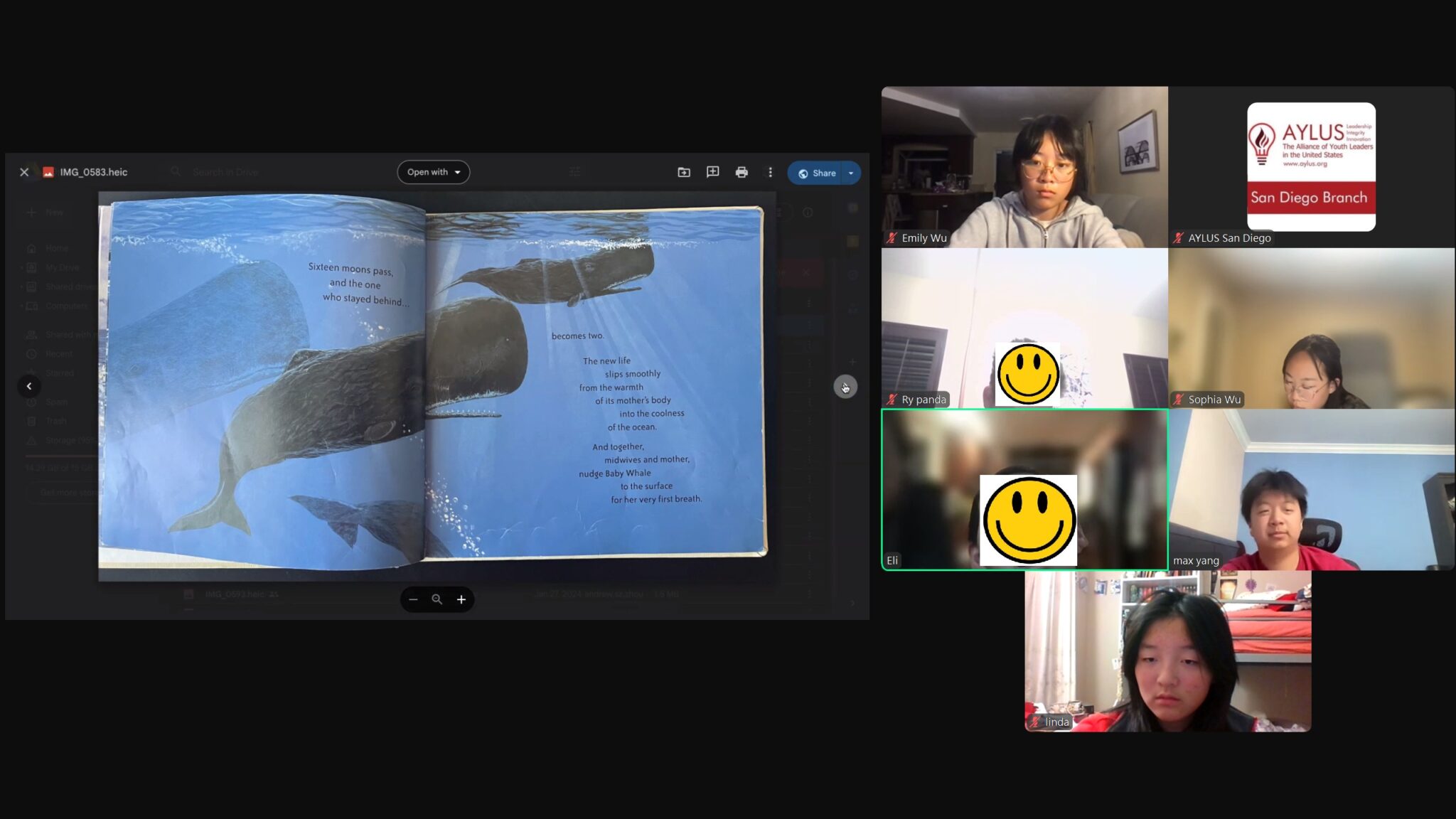This screenshot has height=819, width=1456.
Task: Select linda's video tile
Action: click(x=1168, y=651)
